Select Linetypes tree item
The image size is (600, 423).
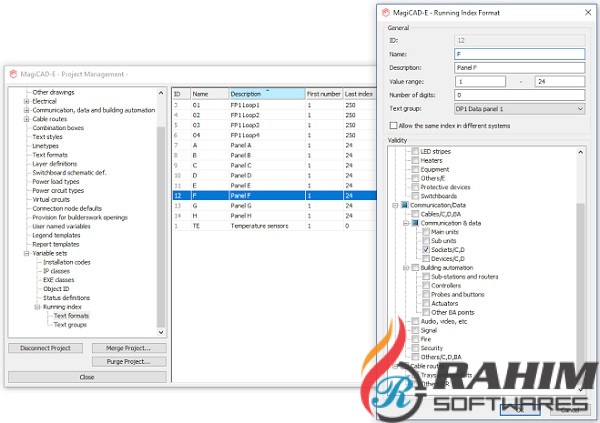click(x=45, y=146)
